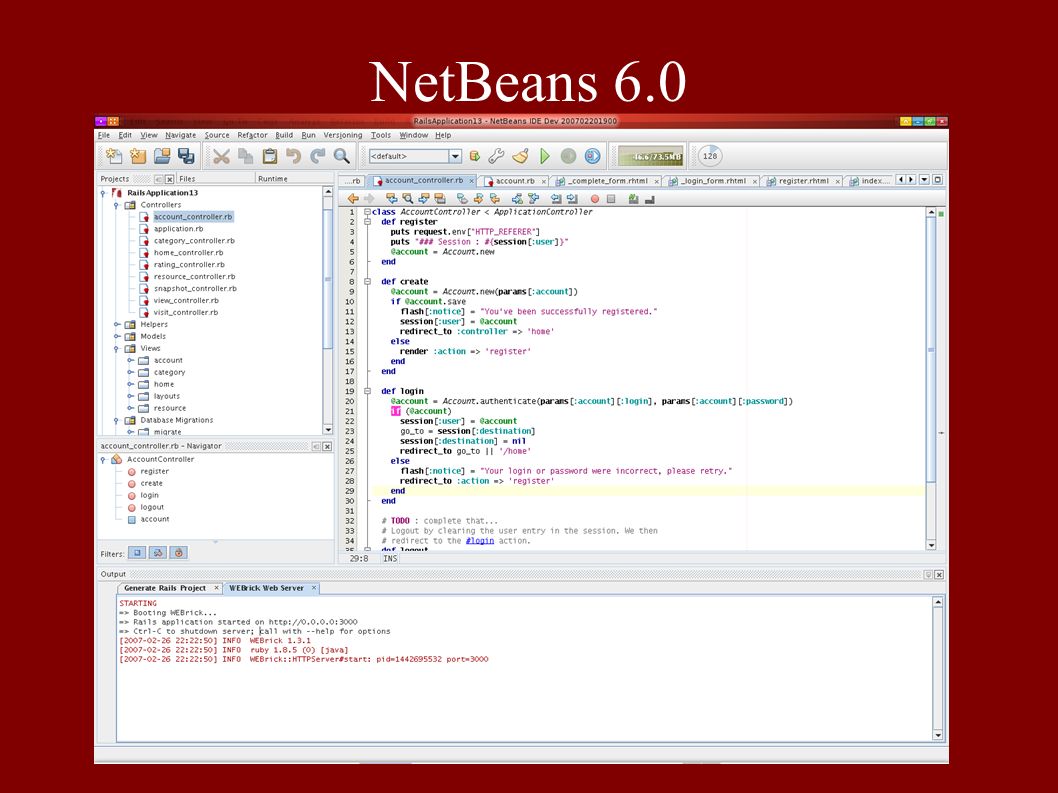Expand the category views subfolder

[130, 372]
